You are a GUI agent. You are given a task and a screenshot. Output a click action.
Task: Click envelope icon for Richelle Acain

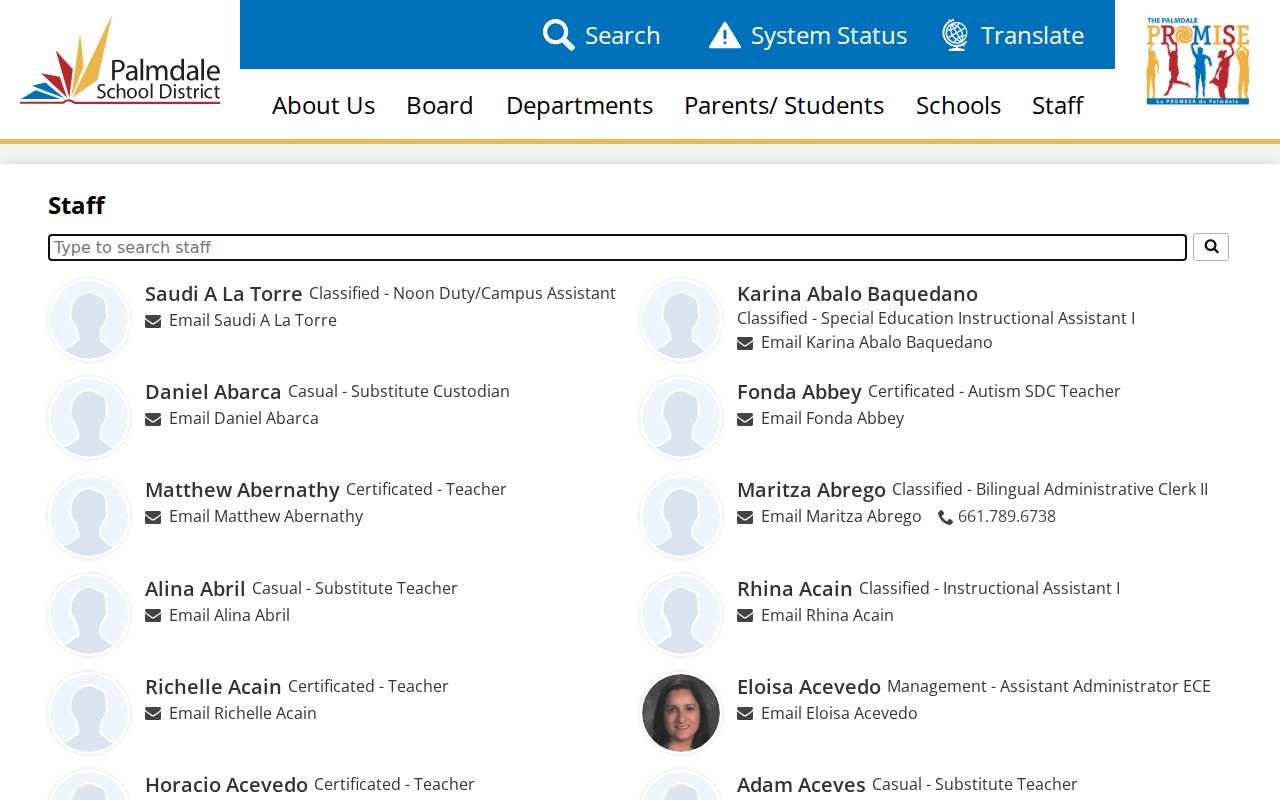(153, 714)
